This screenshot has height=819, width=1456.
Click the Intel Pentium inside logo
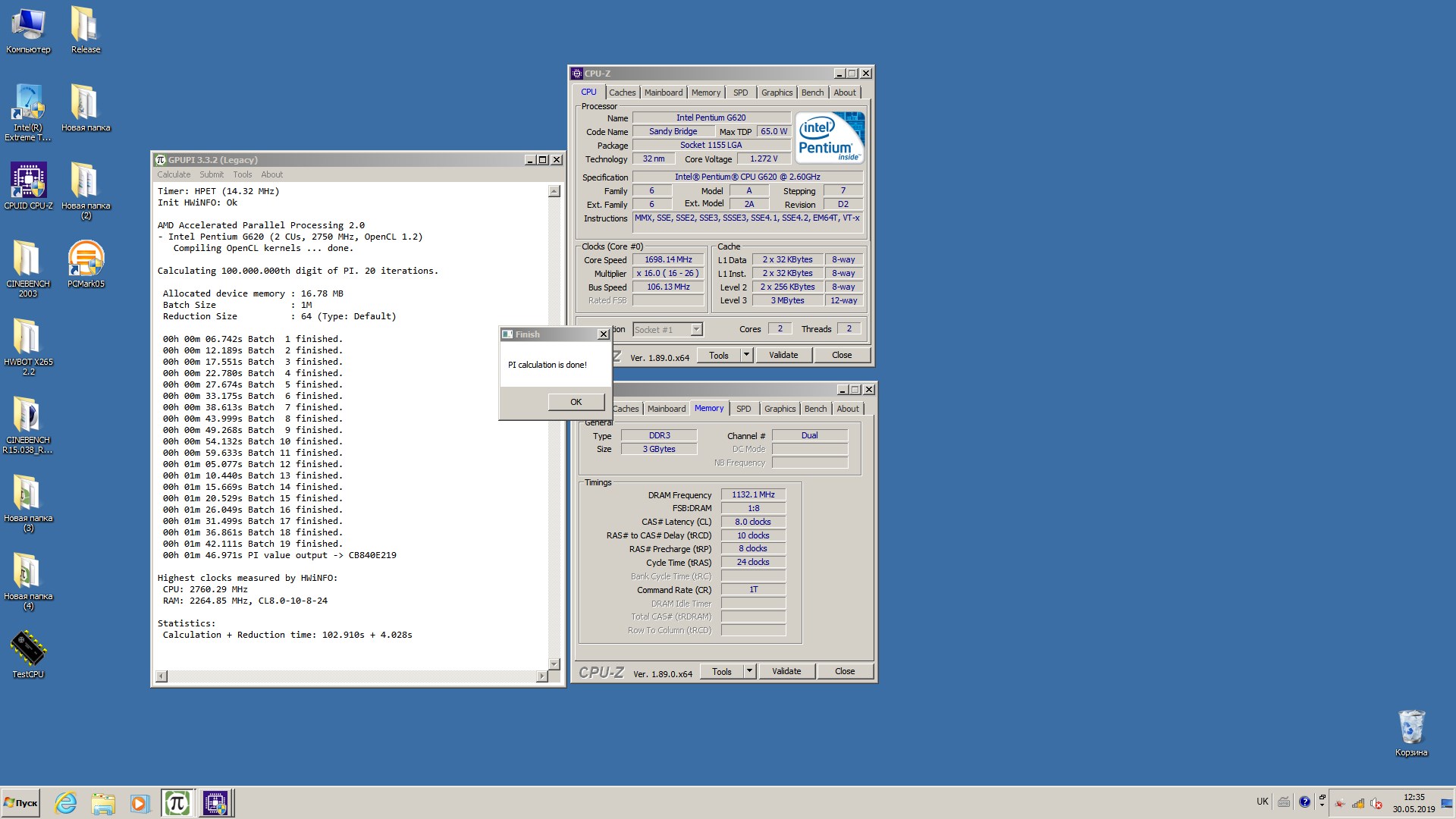tap(830, 137)
